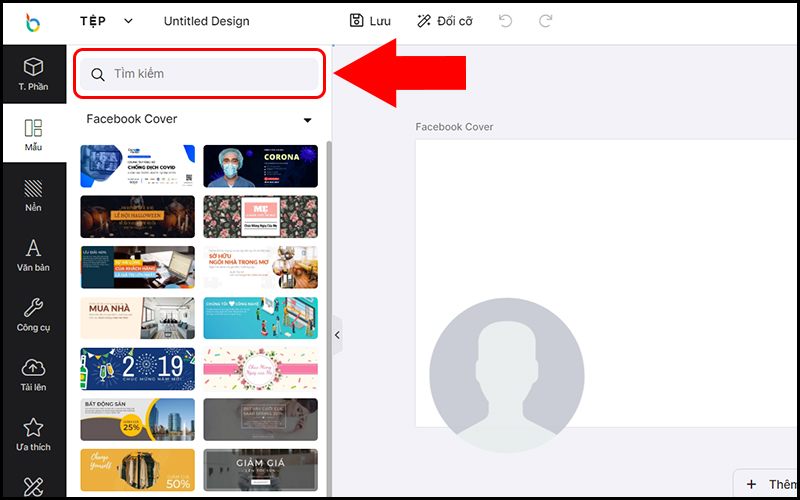Click the undo arrow icon

click(x=505, y=21)
